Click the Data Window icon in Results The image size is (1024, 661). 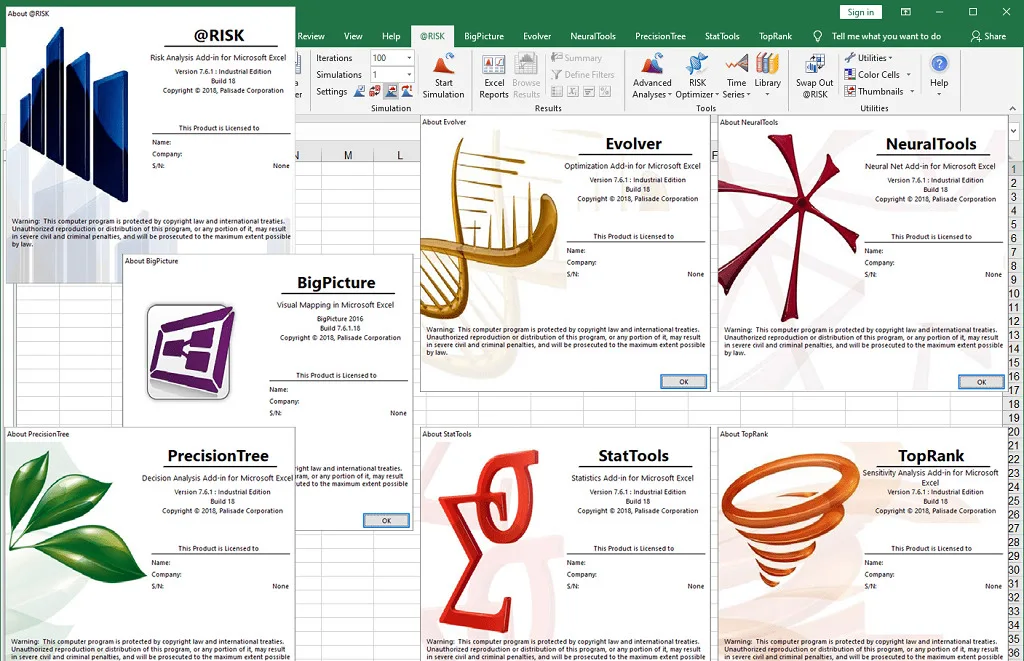557,91
